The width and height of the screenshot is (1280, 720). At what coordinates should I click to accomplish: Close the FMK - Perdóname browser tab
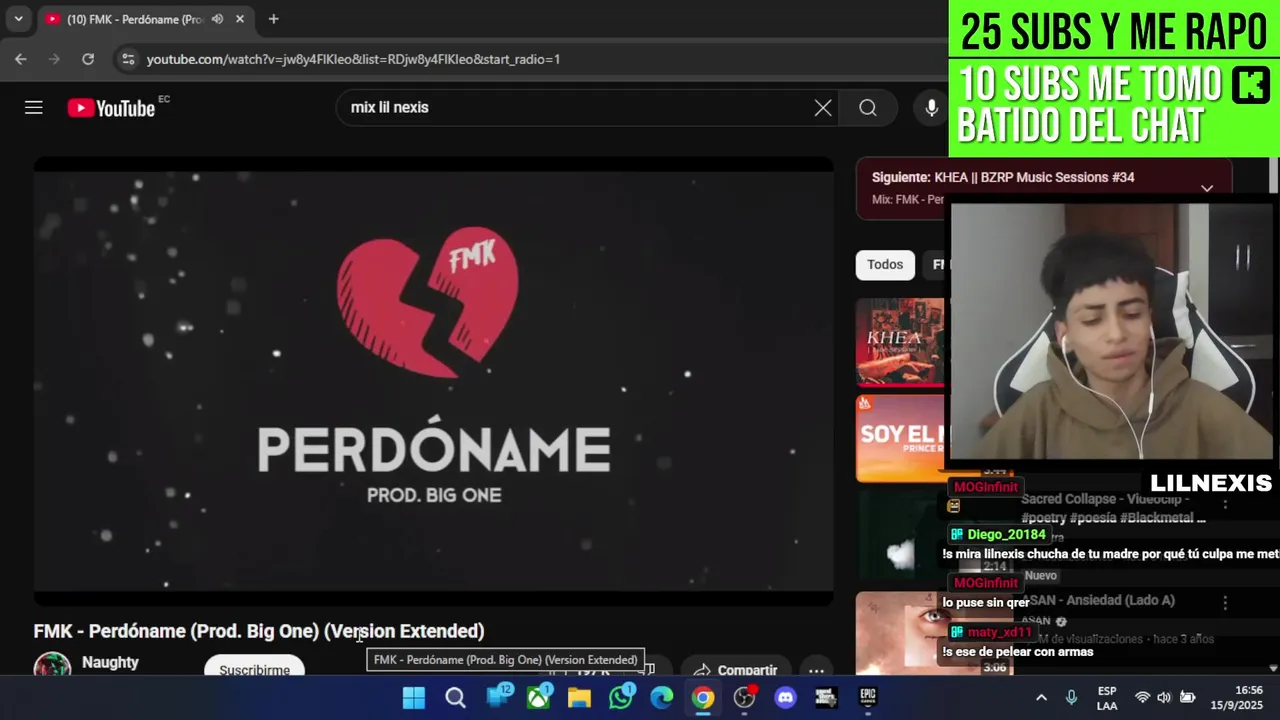(240, 19)
